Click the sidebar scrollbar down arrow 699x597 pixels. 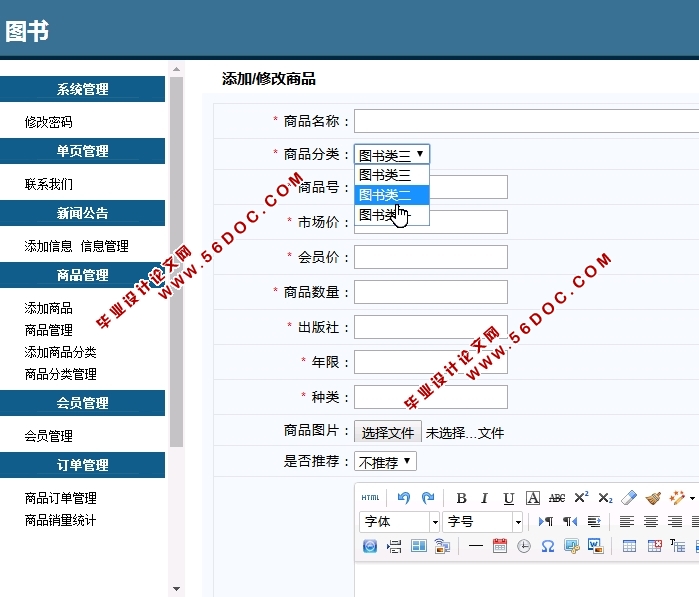tap(177, 589)
